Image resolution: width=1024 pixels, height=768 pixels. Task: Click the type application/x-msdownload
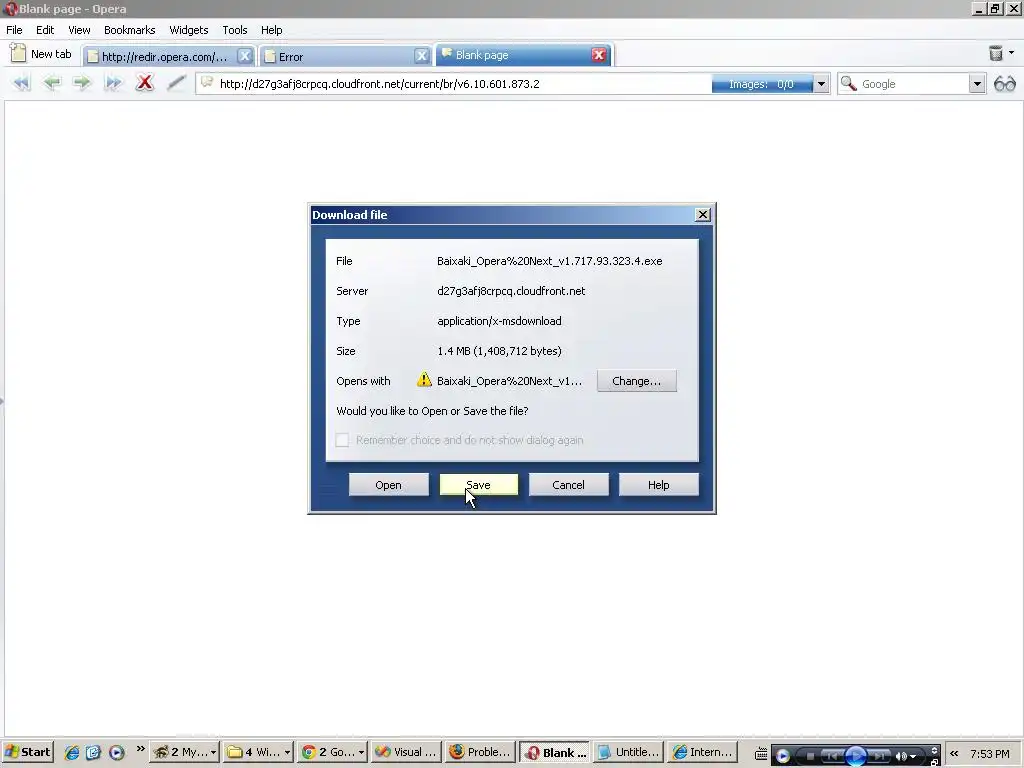pyautogui.click(x=500, y=321)
